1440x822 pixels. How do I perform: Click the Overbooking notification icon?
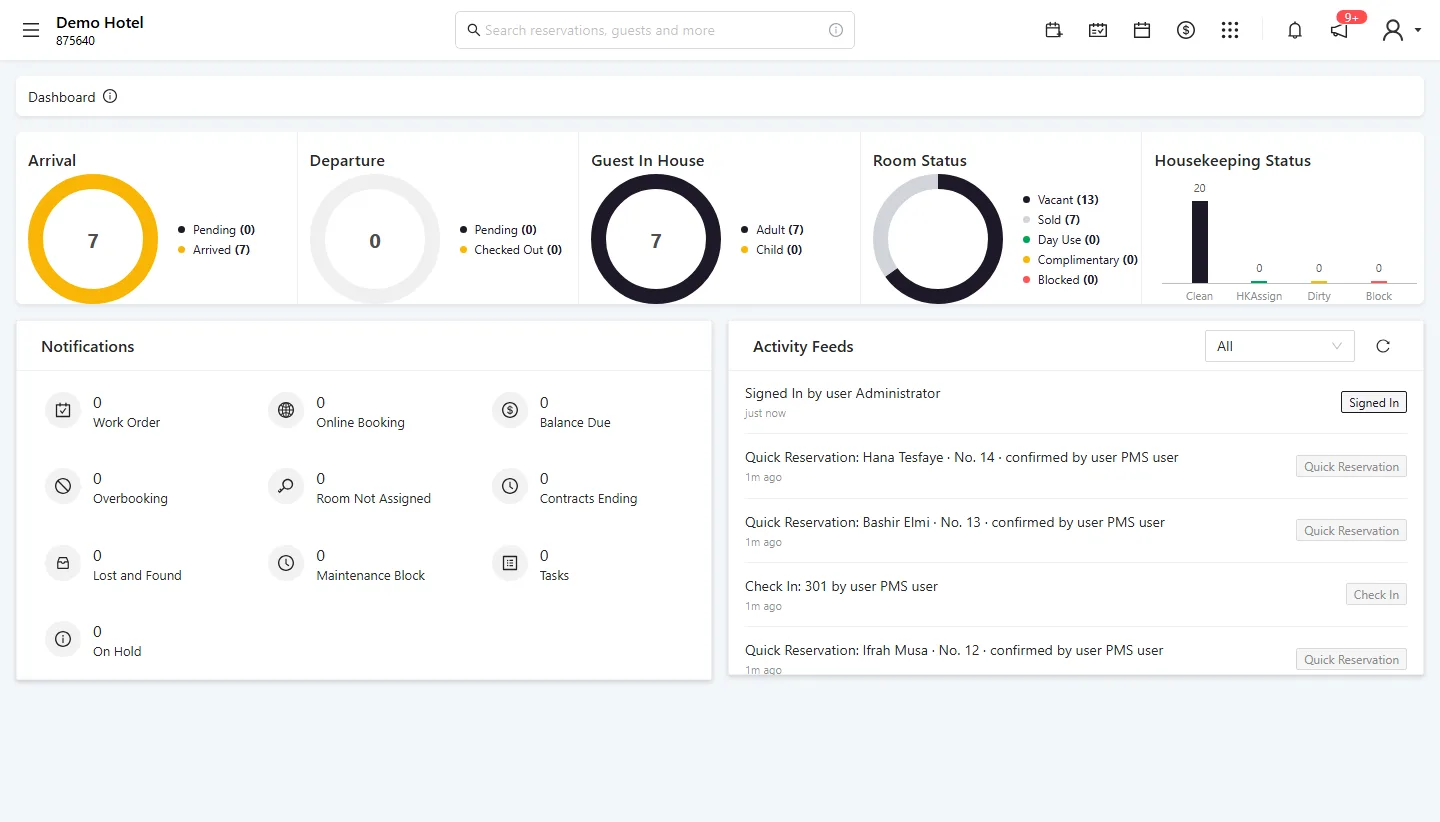tap(63, 486)
